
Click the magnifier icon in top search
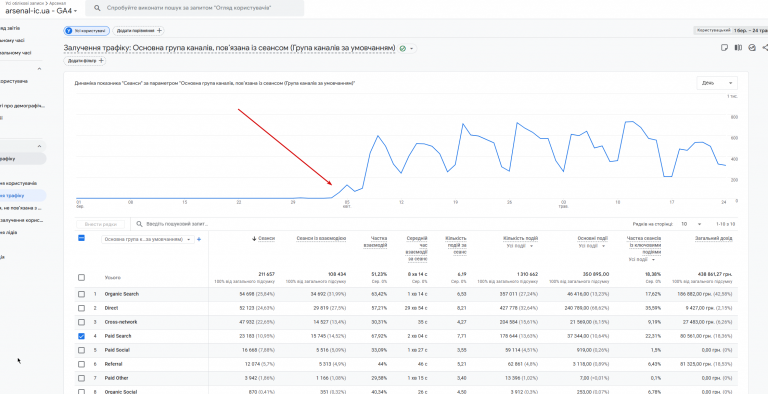[98, 8]
